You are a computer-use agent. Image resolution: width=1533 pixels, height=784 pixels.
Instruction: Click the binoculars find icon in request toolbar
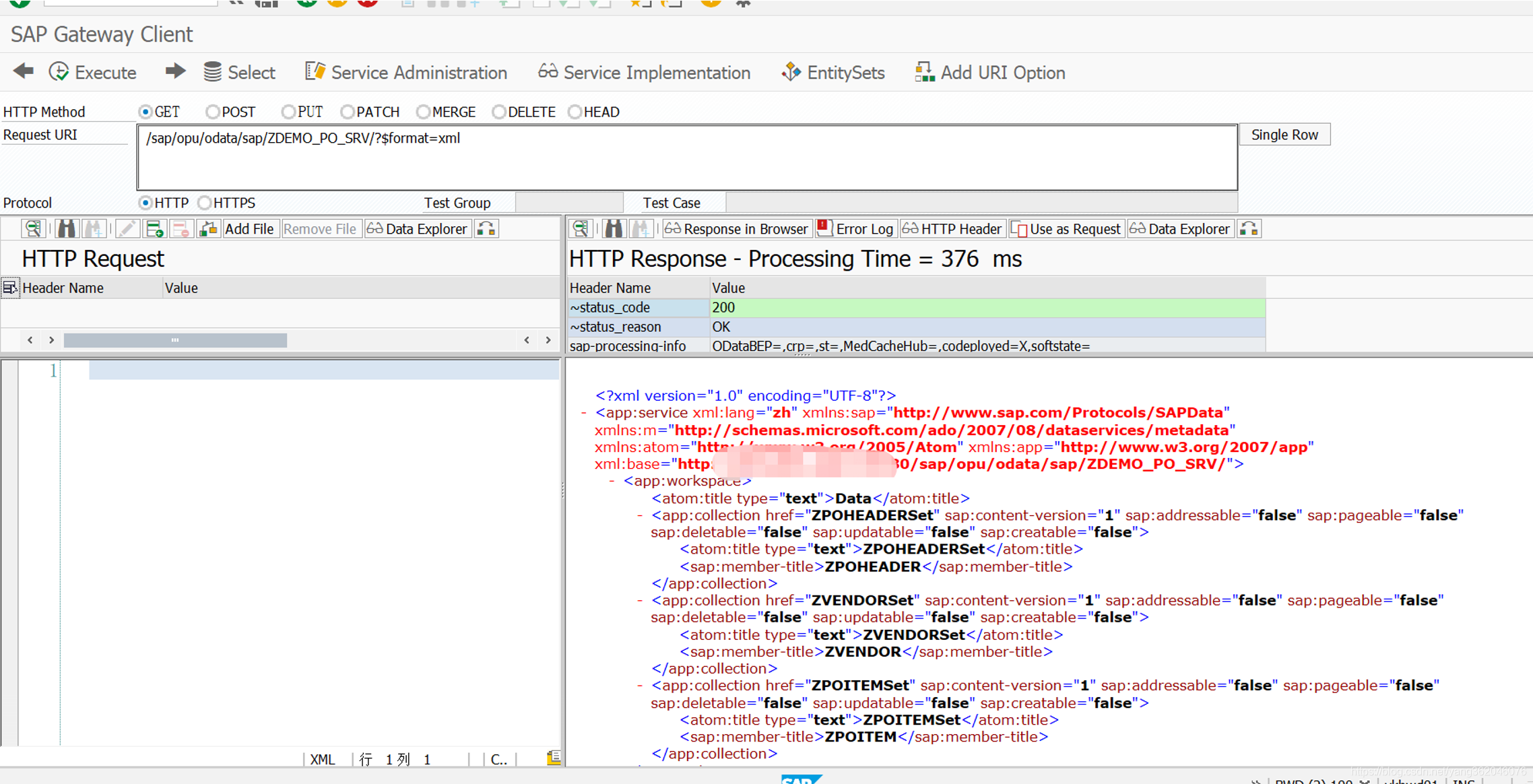click(66, 229)
